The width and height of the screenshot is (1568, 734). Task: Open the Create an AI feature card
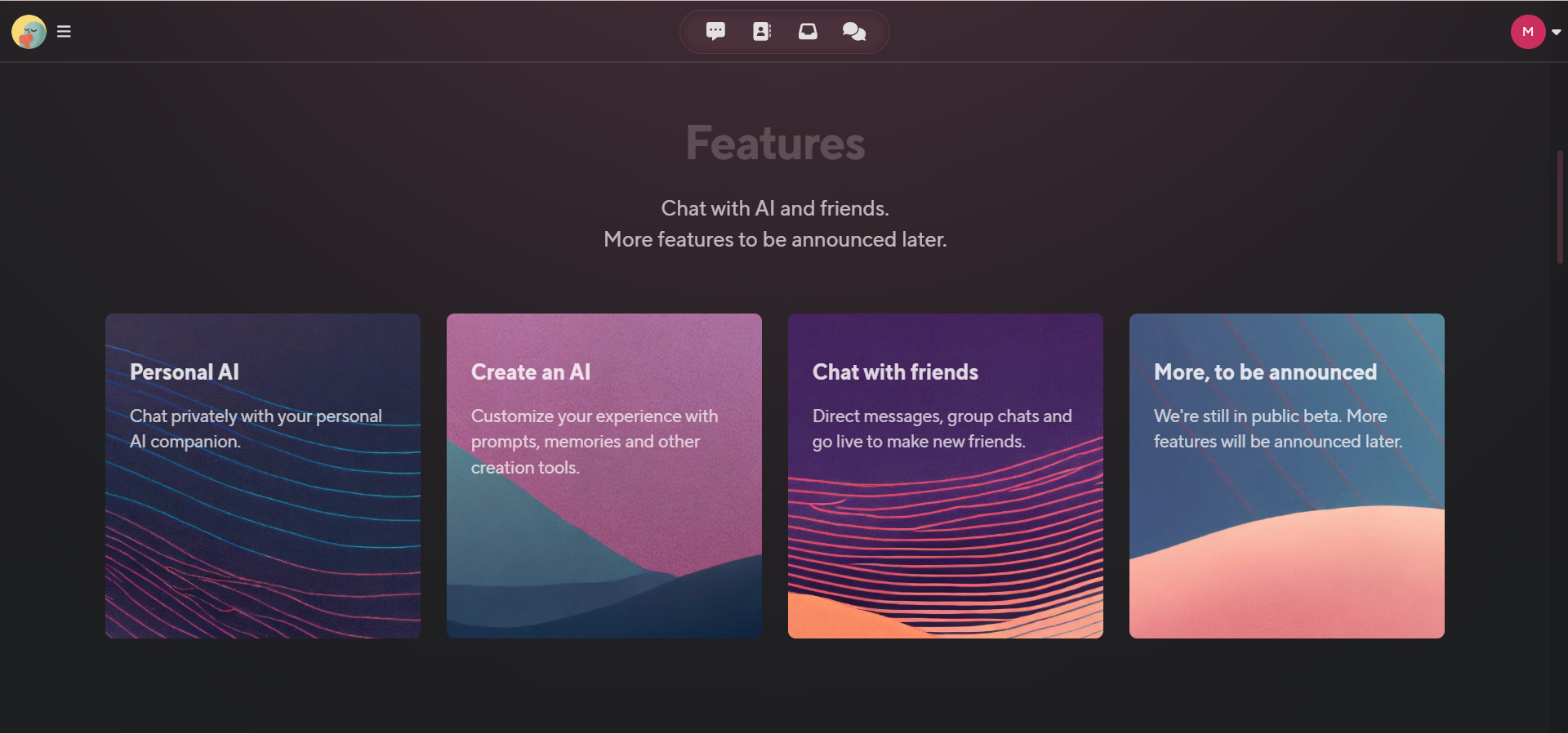(x=604, y=476)
